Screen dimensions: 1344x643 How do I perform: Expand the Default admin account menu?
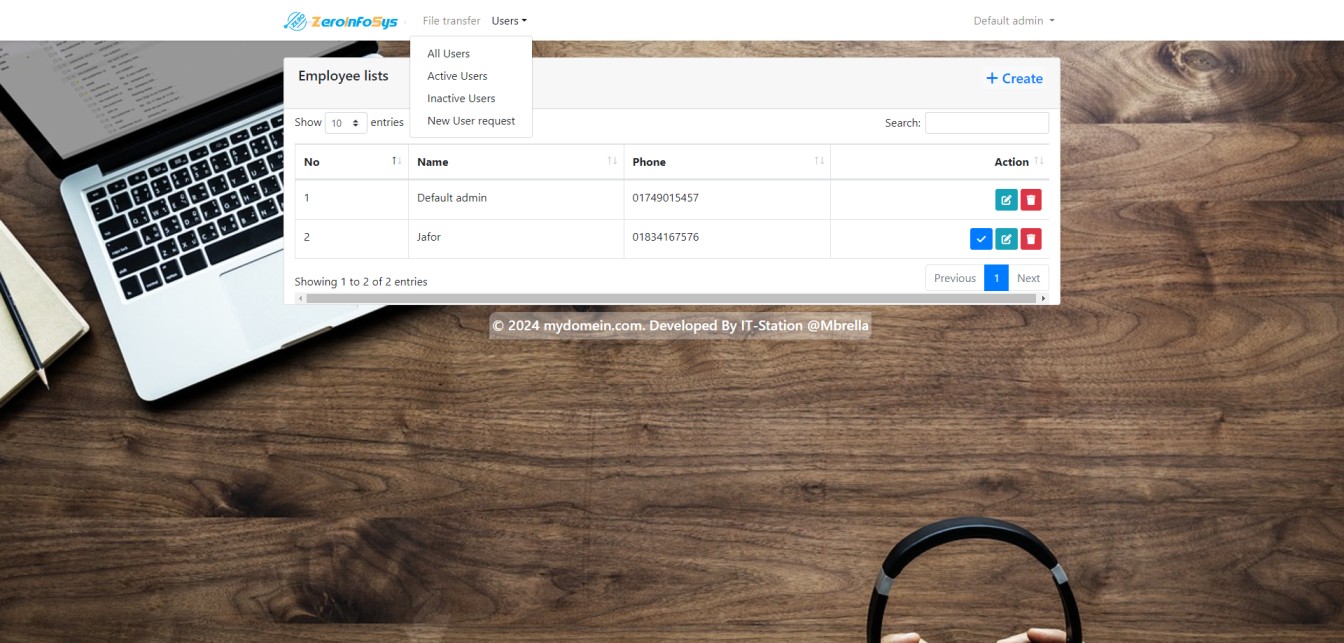[x=1014, y=21]
